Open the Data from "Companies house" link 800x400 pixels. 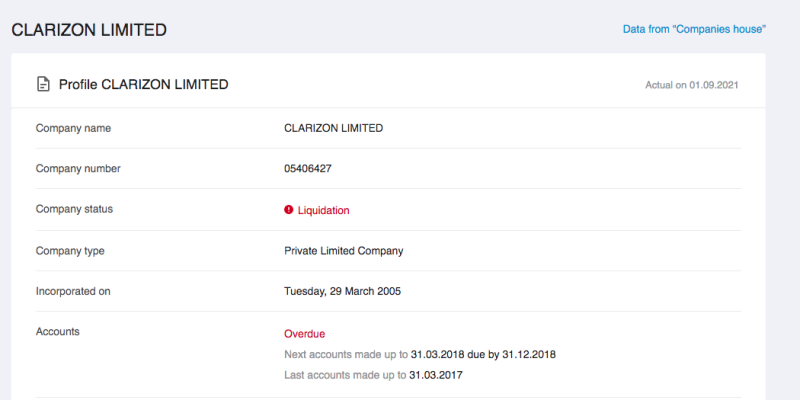point(694,30)
